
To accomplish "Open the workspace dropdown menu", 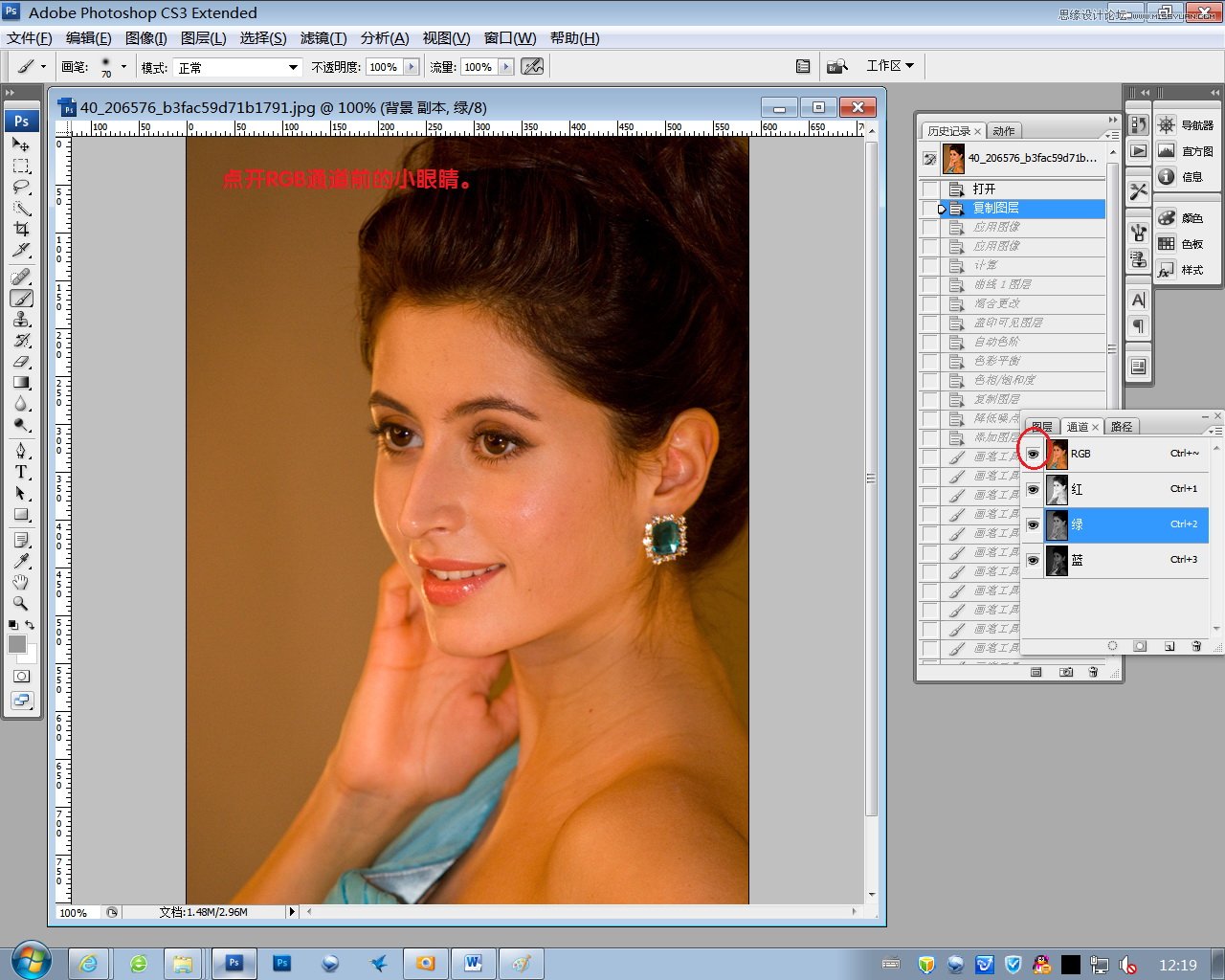I will [x=890, y=66].
